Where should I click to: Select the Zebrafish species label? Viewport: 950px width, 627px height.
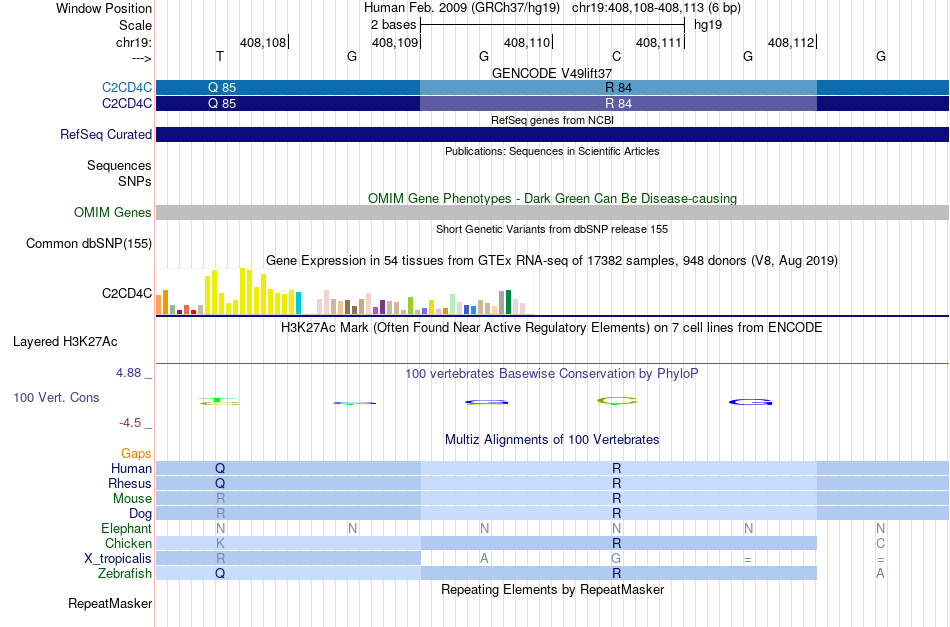[x=125, y=573]
